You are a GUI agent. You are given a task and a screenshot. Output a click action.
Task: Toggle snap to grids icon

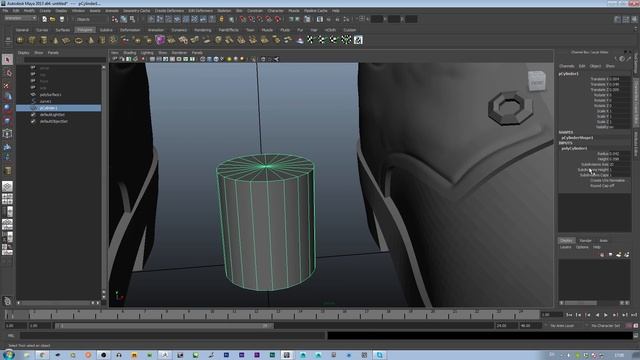point(243,19)
